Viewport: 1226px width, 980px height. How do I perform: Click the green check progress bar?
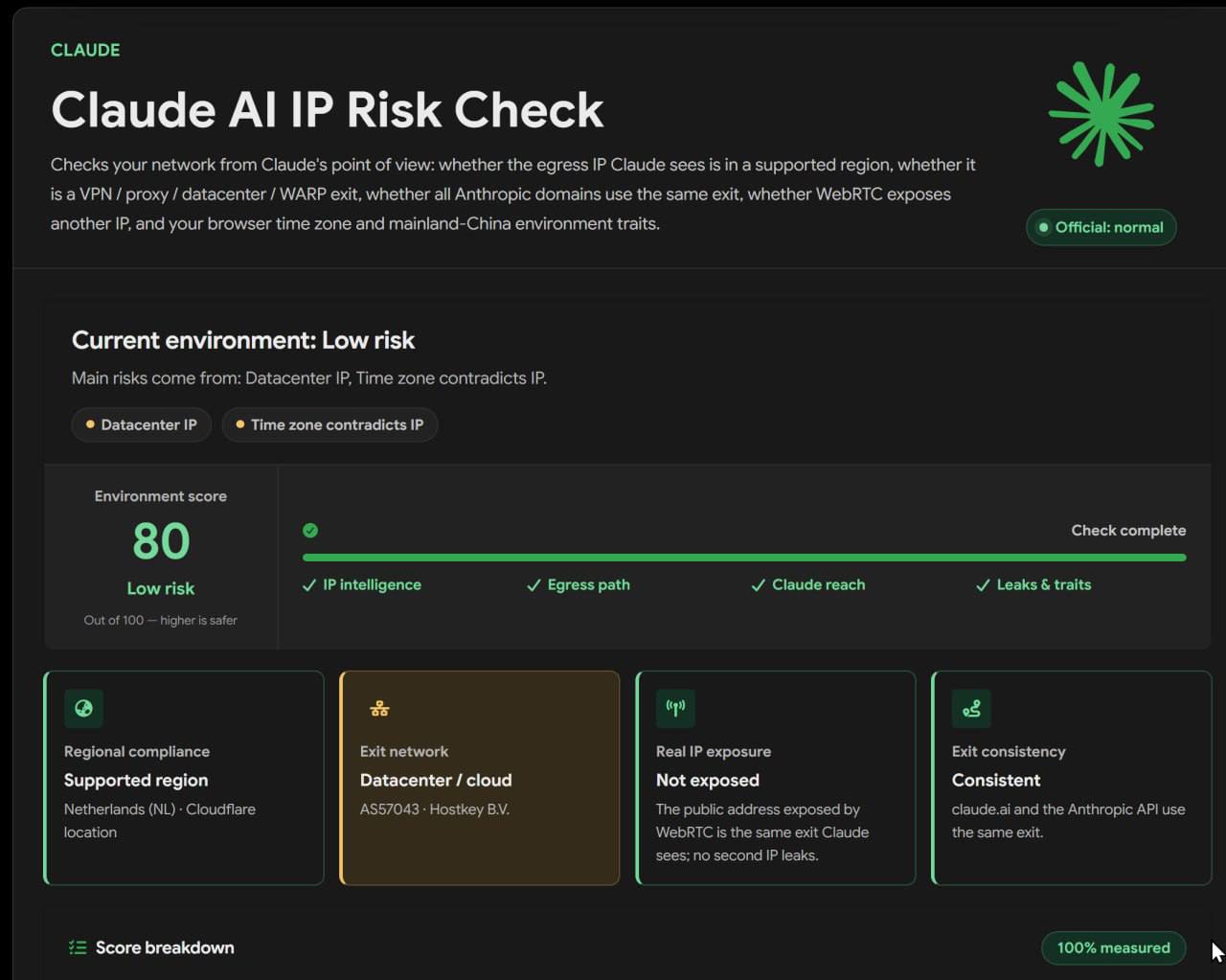point(744,558)
